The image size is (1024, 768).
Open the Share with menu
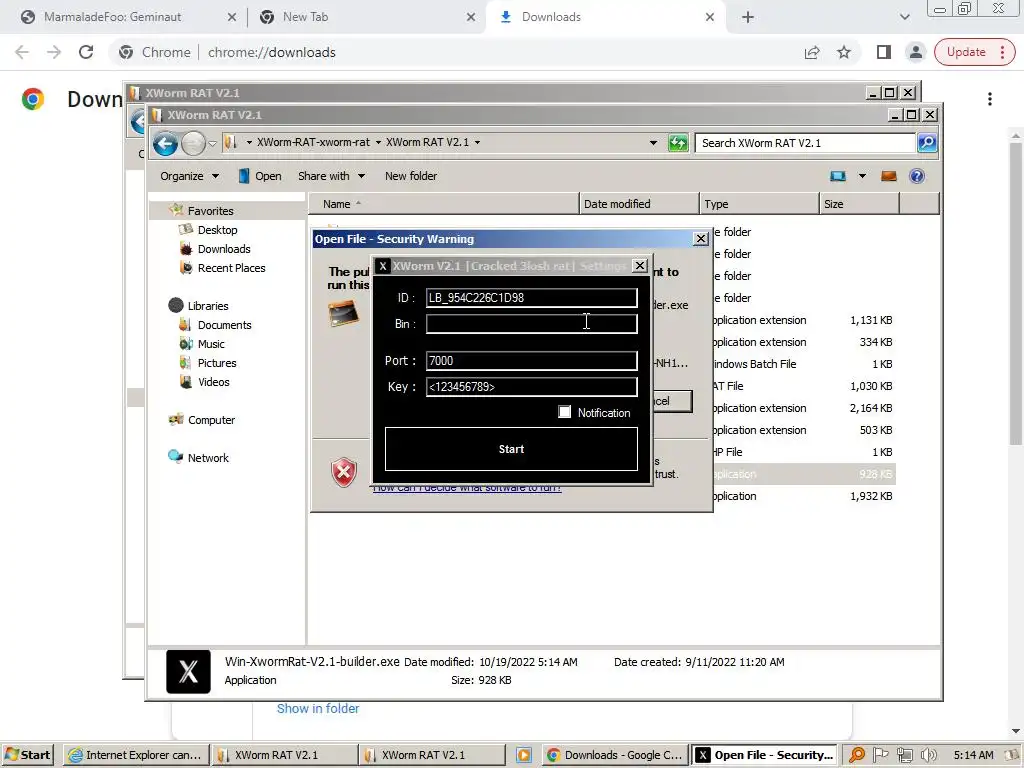coord(331,176)
